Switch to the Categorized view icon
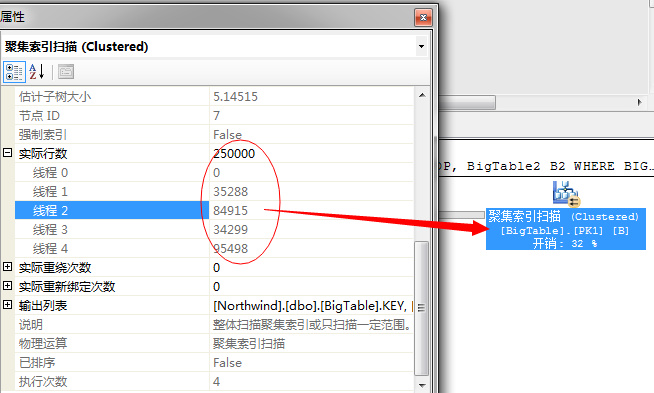654x393 pixels. coord(15,72)
